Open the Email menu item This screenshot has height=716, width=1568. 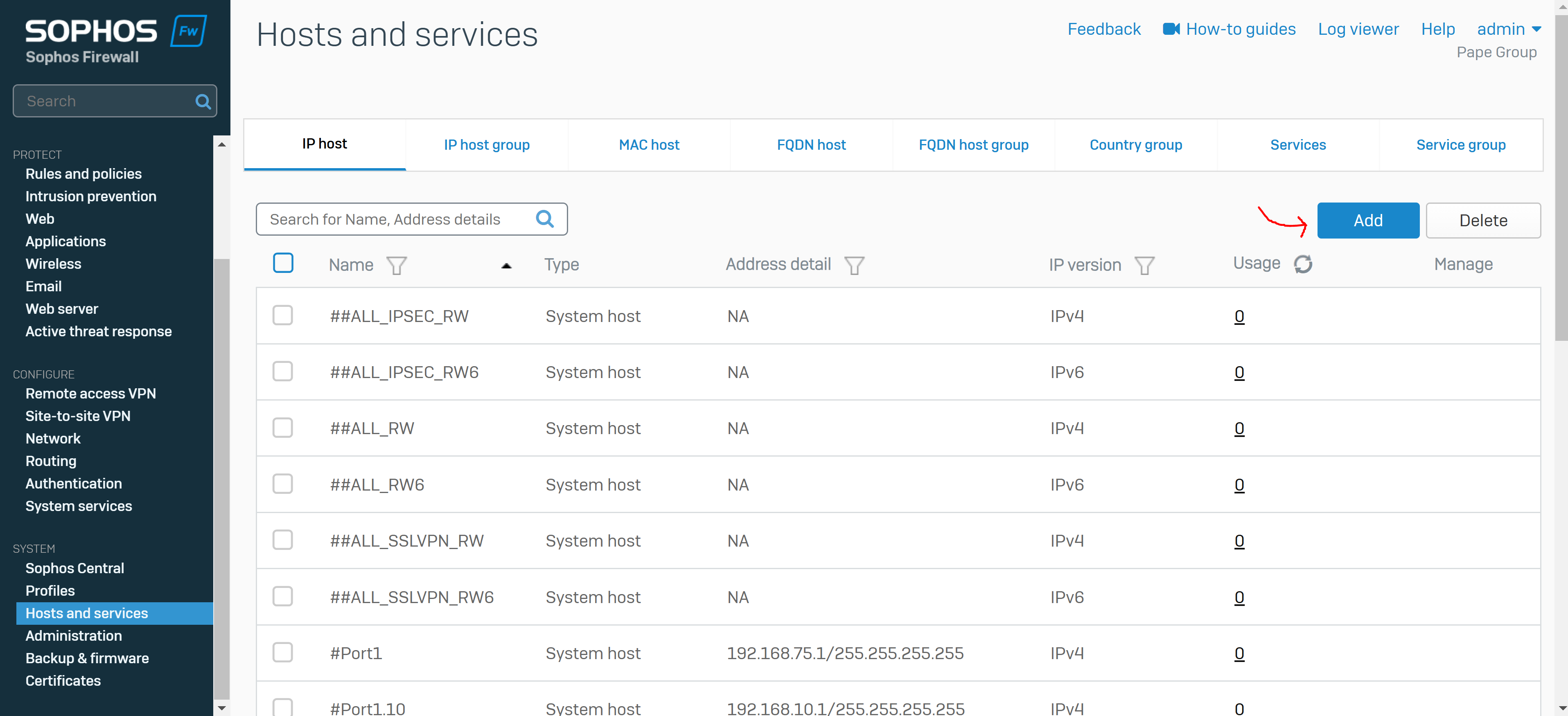[x=43, y=286]
